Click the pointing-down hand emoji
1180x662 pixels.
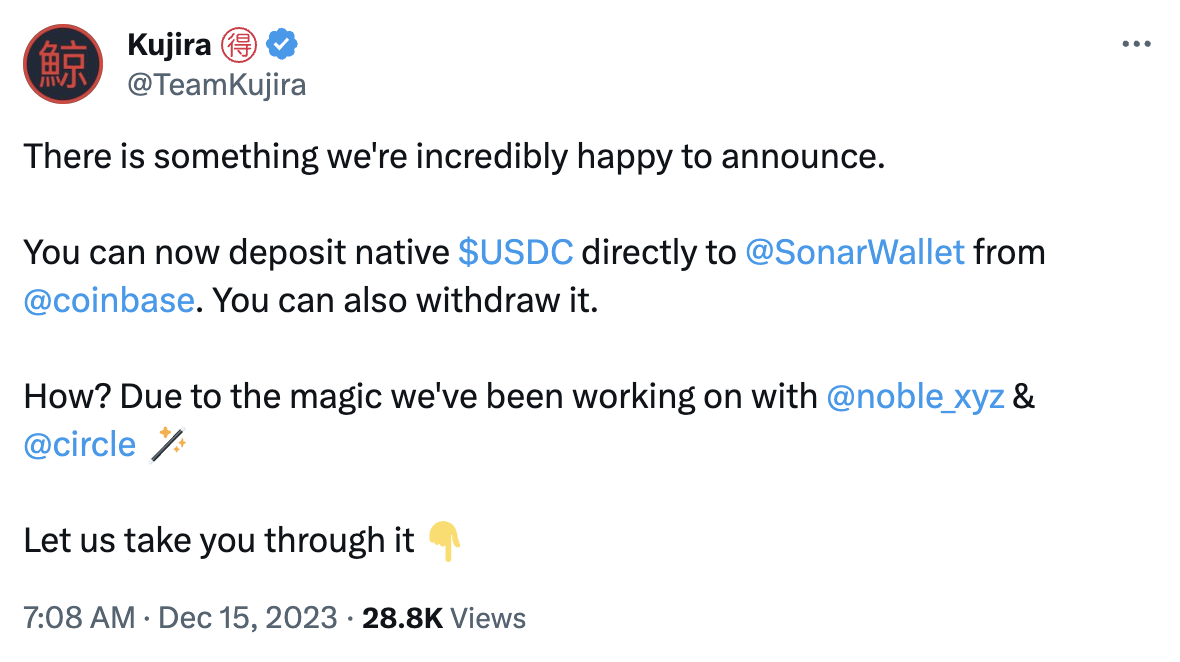(x=444, y=541)
